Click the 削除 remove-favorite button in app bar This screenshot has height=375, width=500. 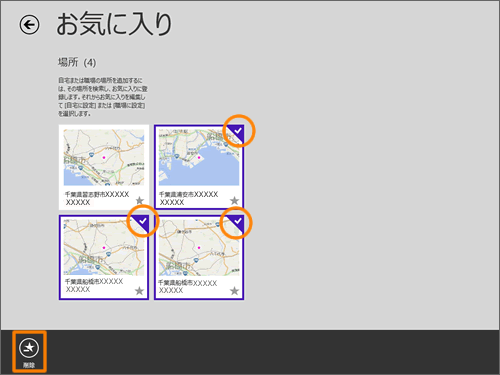coord(29,352)
